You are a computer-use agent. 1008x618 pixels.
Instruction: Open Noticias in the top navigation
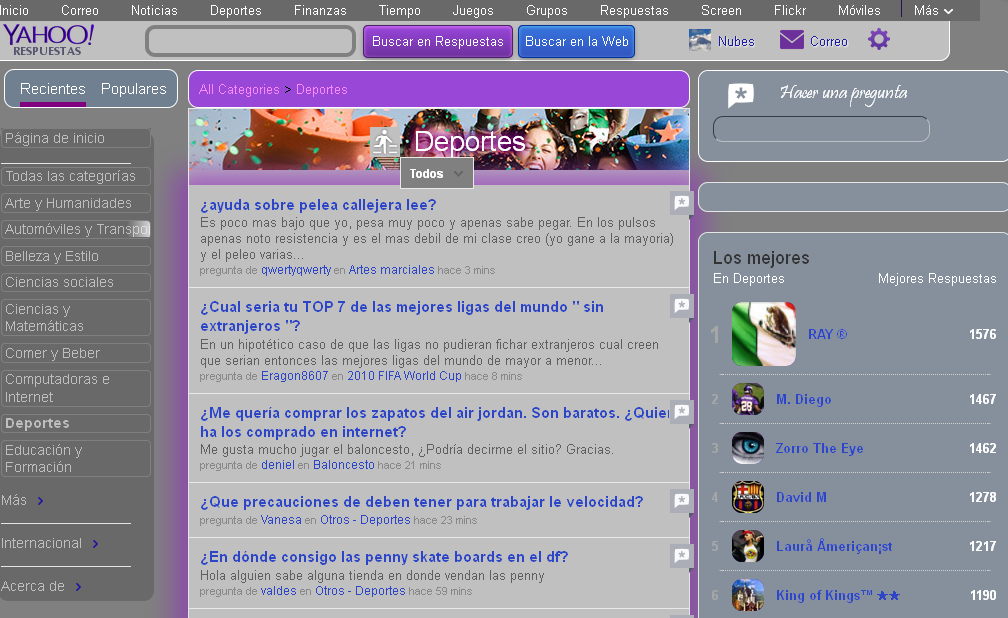154,10
